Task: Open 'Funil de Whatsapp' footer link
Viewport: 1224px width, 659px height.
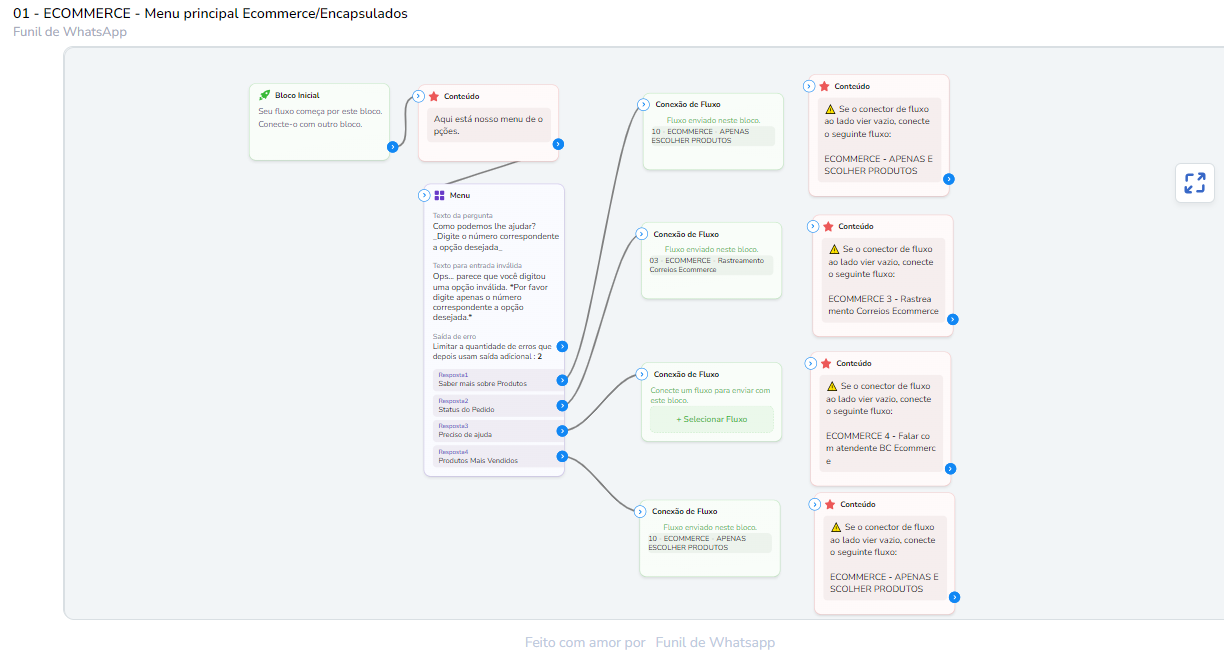Action: 715,642
